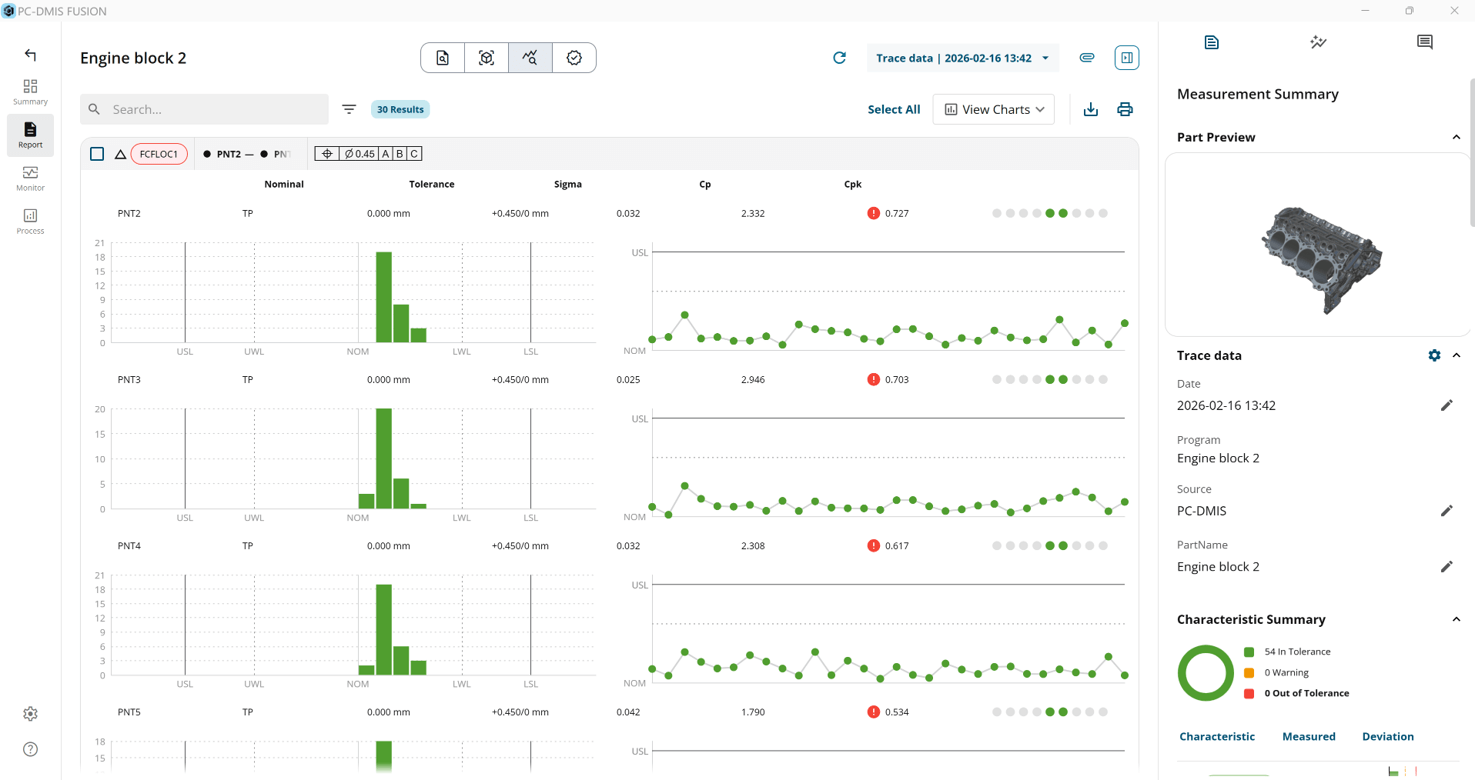Image resolution: width=1475 pixels, height=780 pixels.
Task: Select the trend analysis view button
Action: tap(530, 58)
